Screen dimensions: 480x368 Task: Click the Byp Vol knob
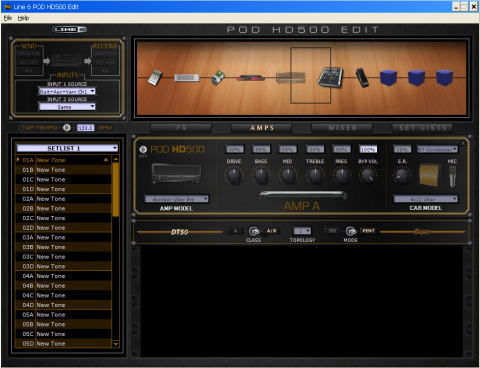(x=368, y=175)
